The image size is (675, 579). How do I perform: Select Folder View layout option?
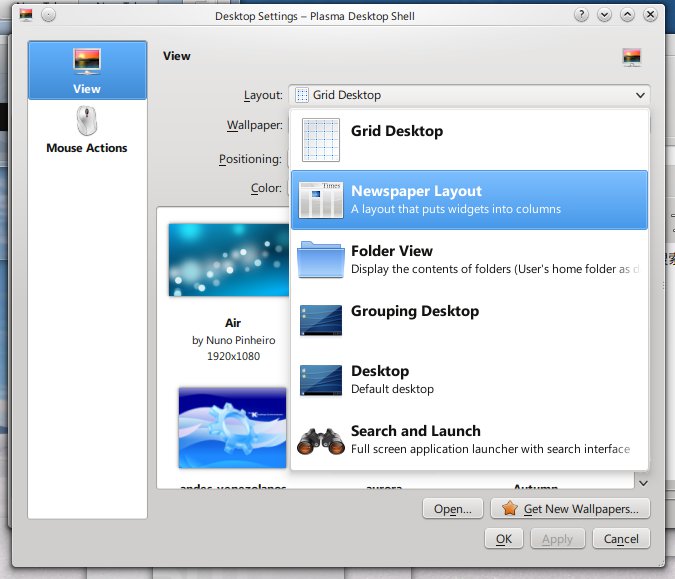point(469,260)
